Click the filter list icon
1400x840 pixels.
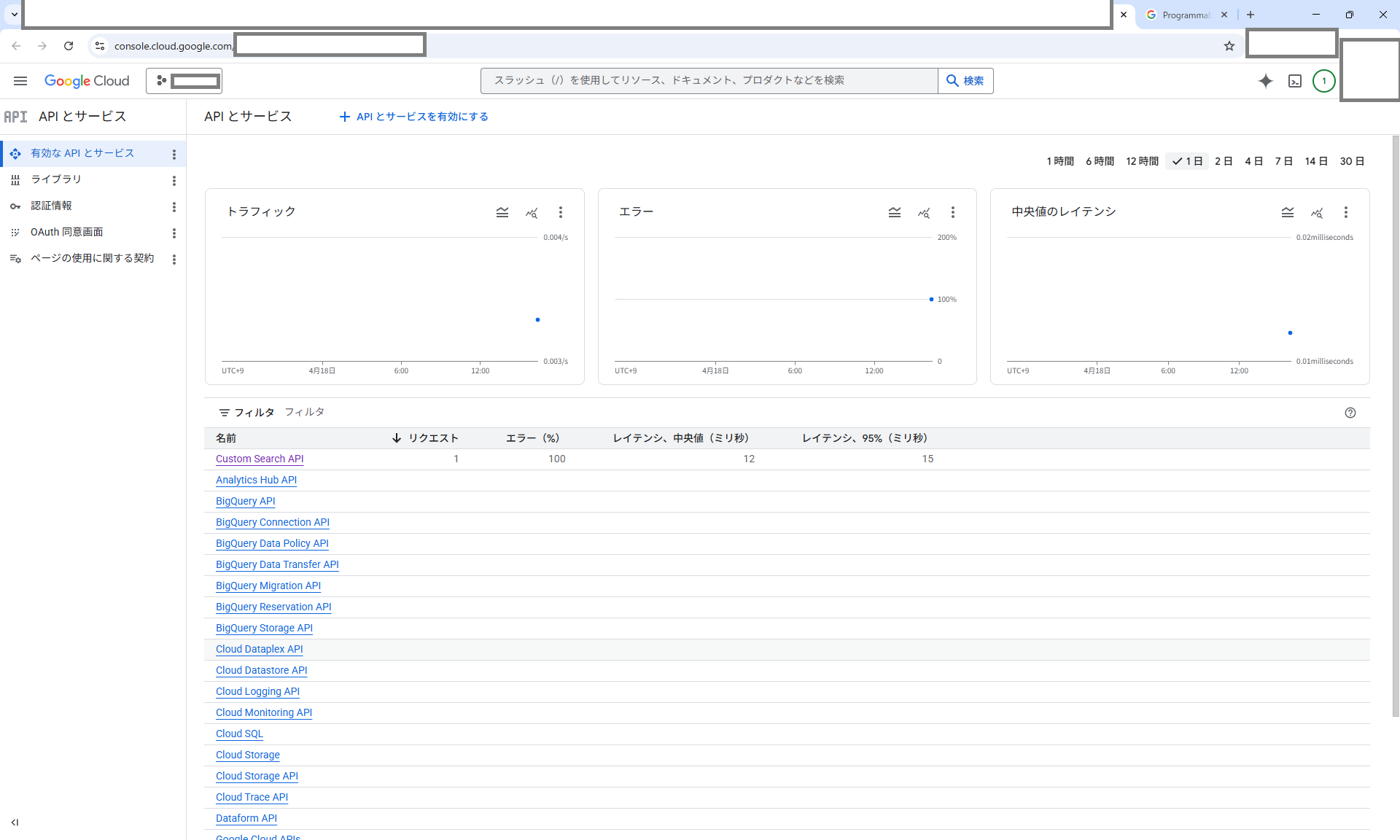(225, 413)
